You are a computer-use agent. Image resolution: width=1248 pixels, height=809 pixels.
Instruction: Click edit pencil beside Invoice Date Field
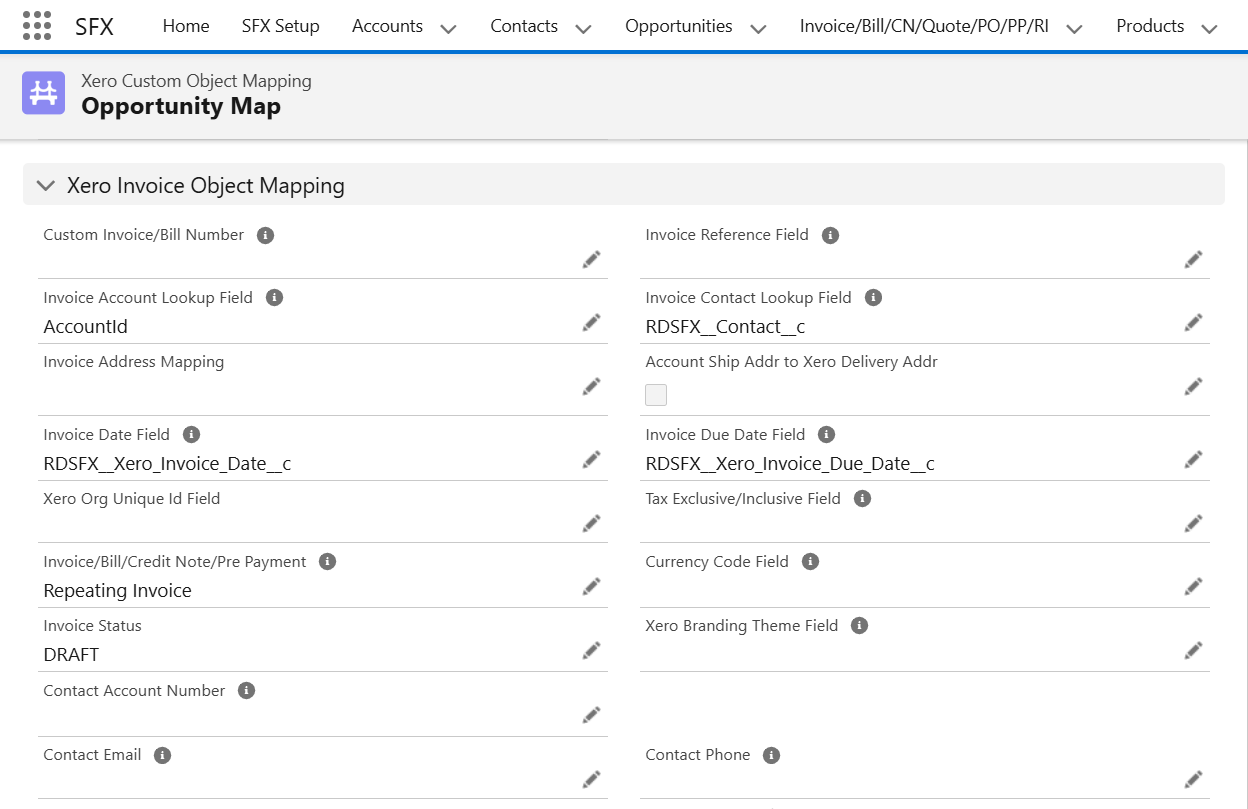591,460
